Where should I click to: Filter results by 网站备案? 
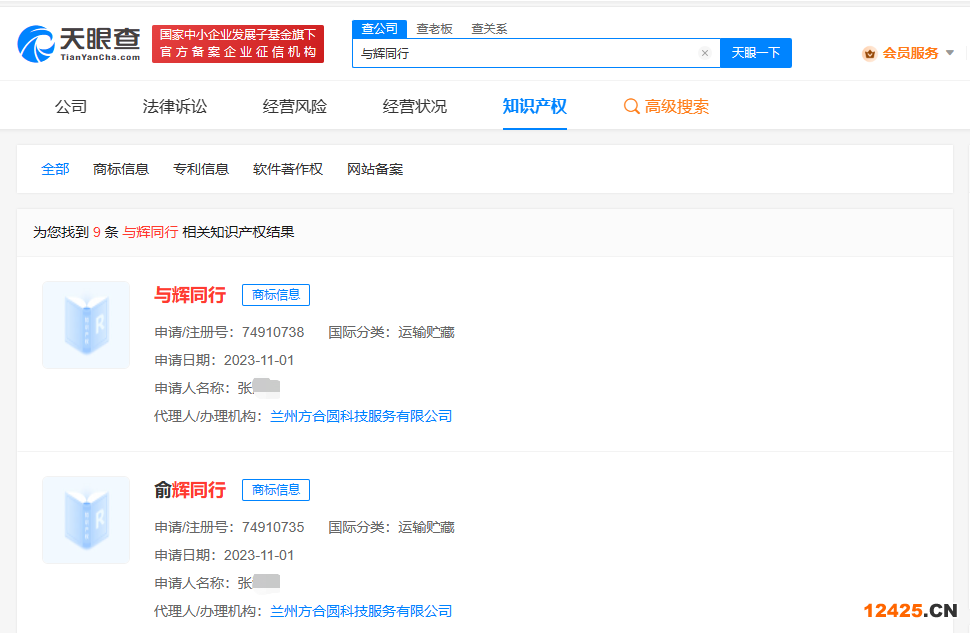tap(375, 169)
